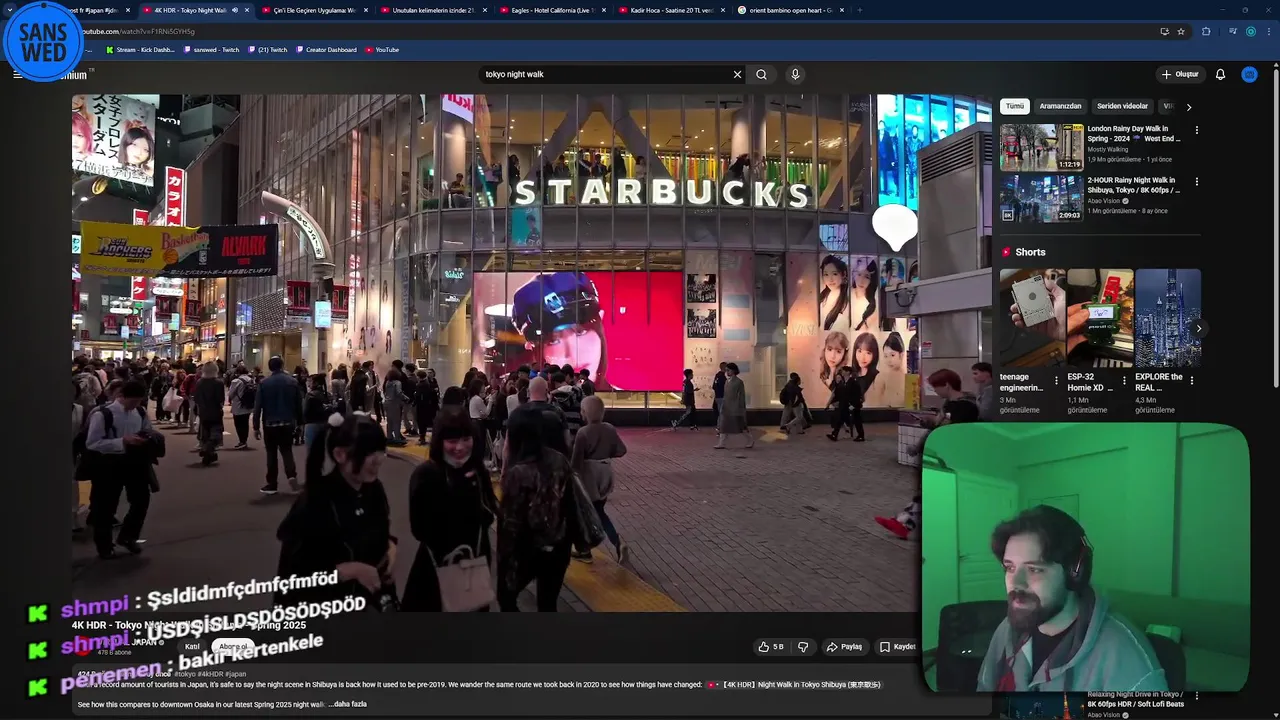This screenshot has height=720, width=1280.
Task: Open a new browser tab with plus
Action: coord(859,10)
